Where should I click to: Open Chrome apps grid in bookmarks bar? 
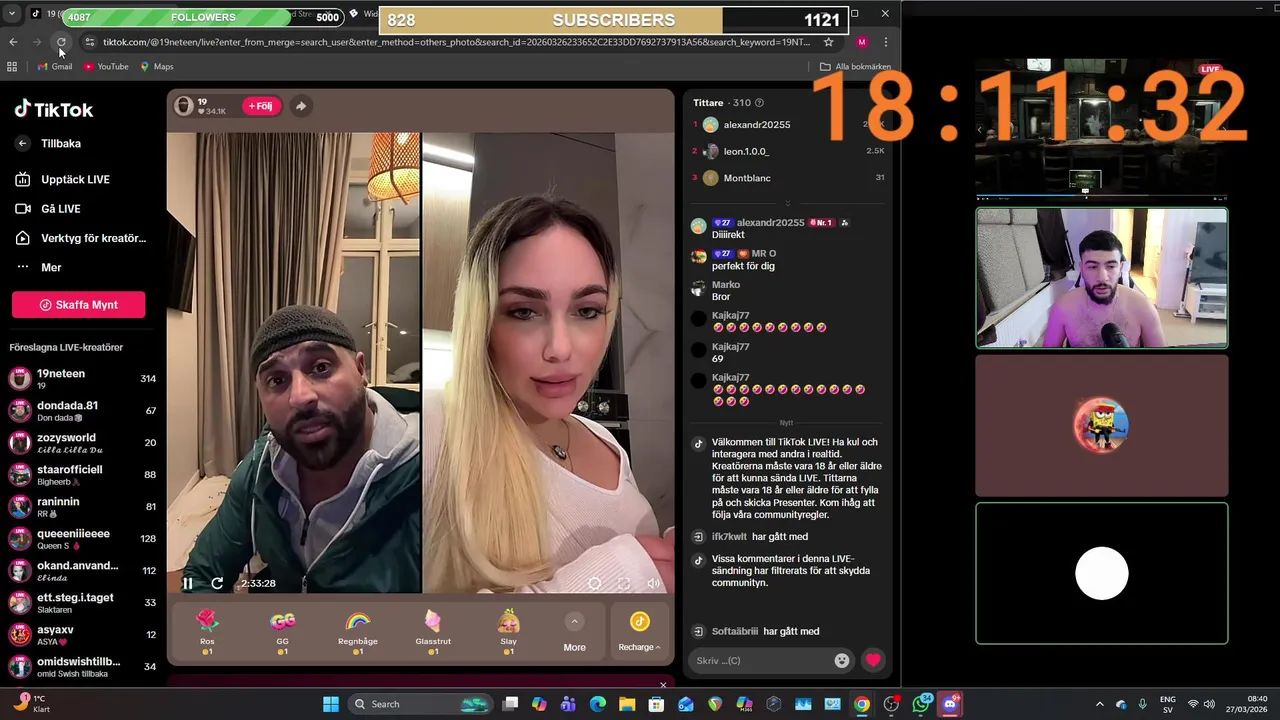tap(12, 67)
